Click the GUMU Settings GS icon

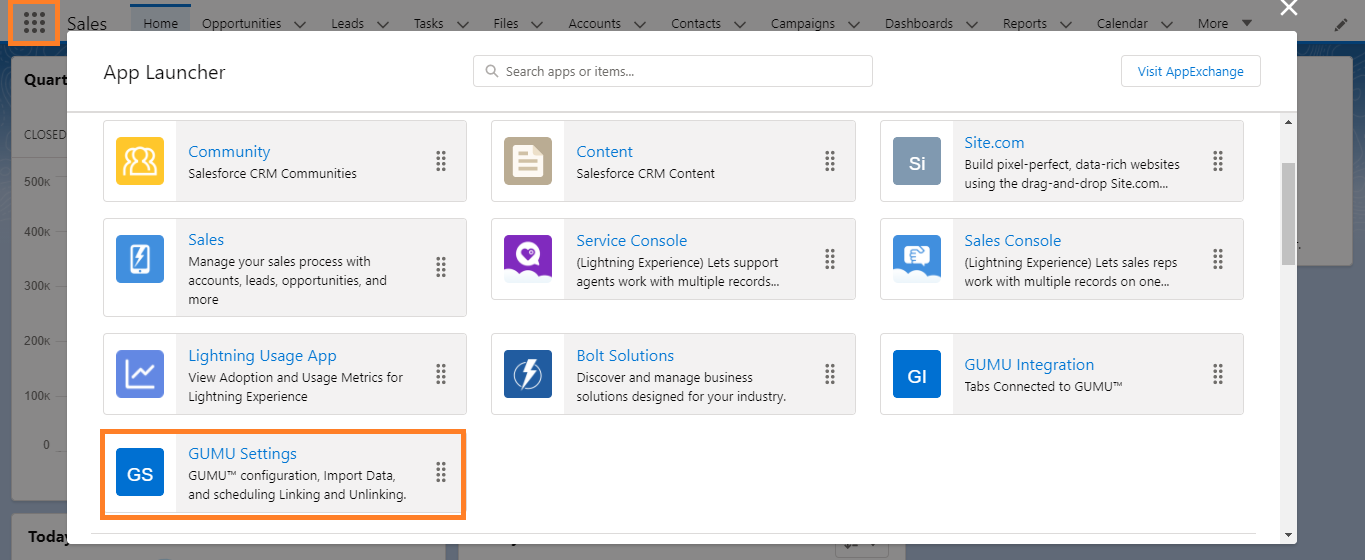140,472
